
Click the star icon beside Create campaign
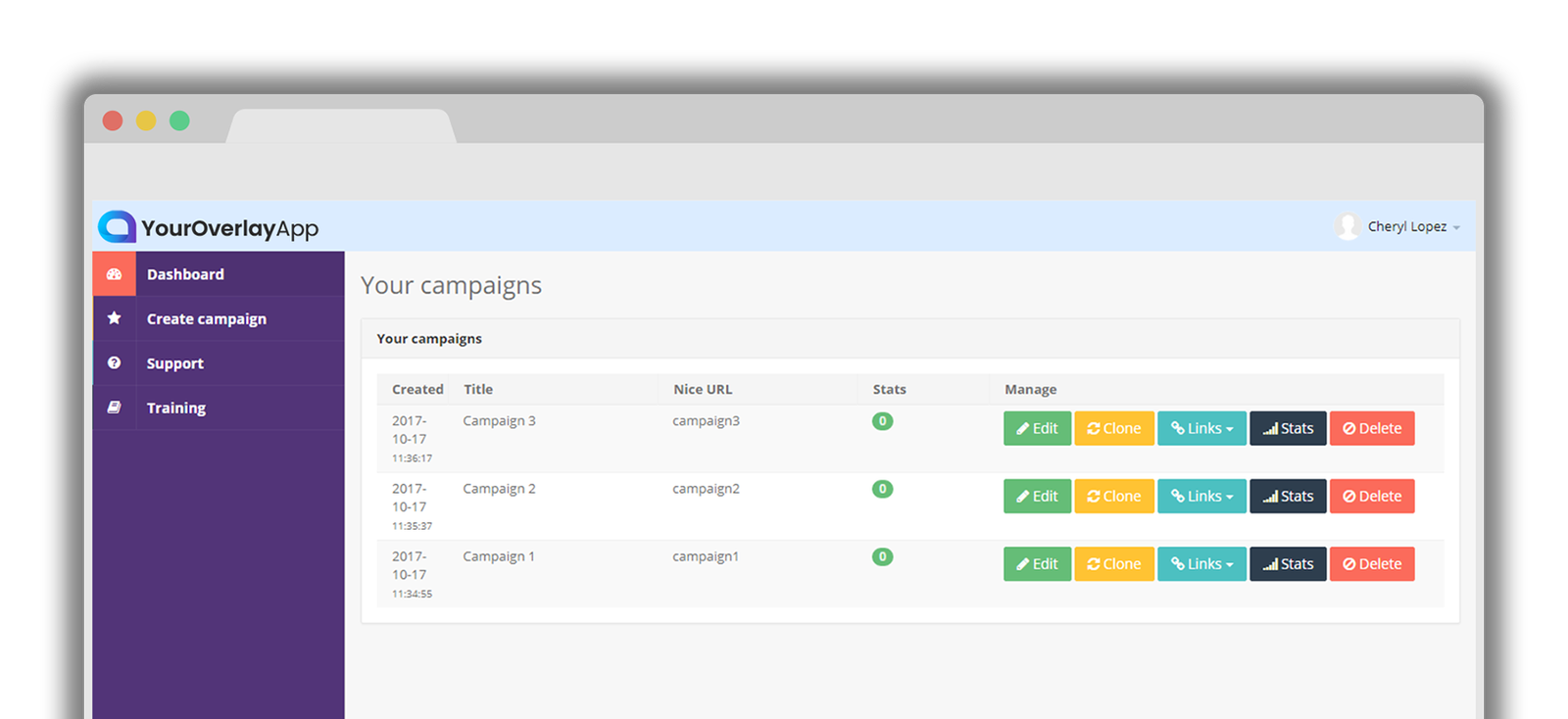tap(115, 318)
